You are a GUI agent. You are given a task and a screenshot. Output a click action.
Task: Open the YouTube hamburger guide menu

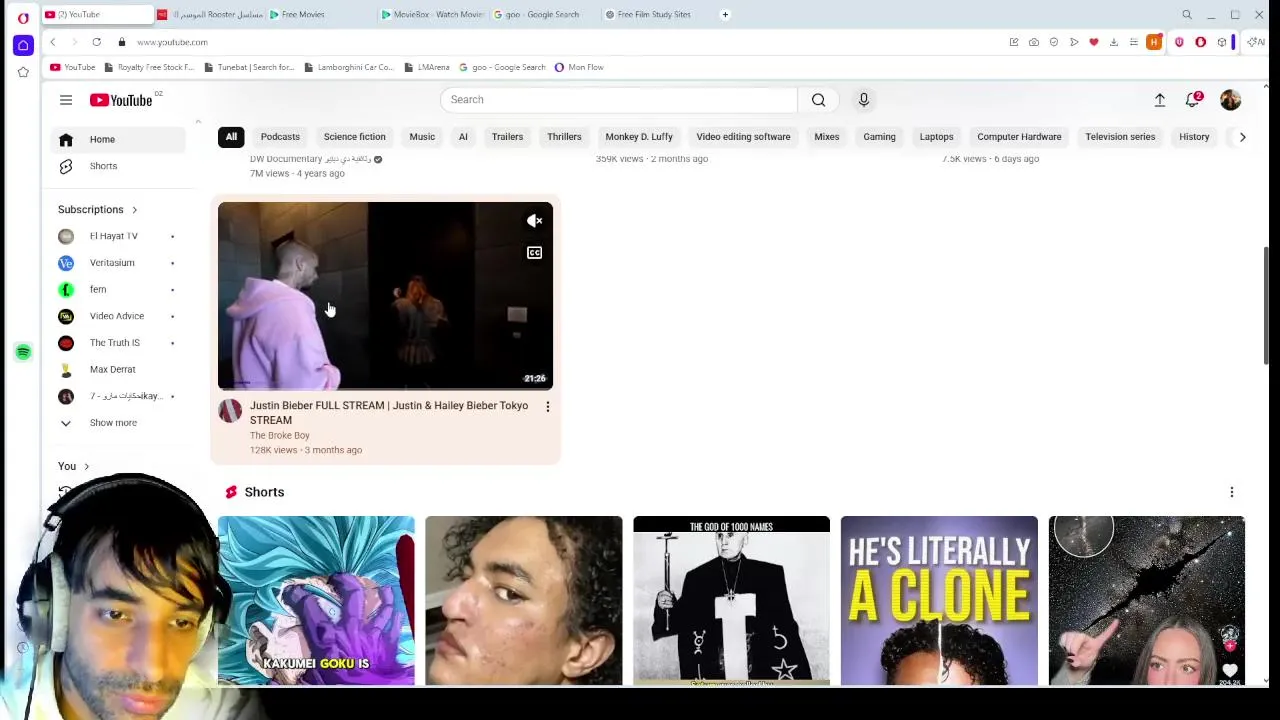[x=65, y=100]
